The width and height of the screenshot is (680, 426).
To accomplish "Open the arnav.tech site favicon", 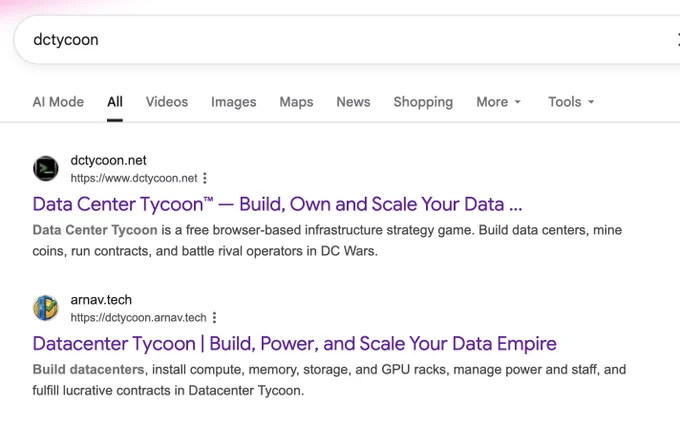I will point(46,308).
